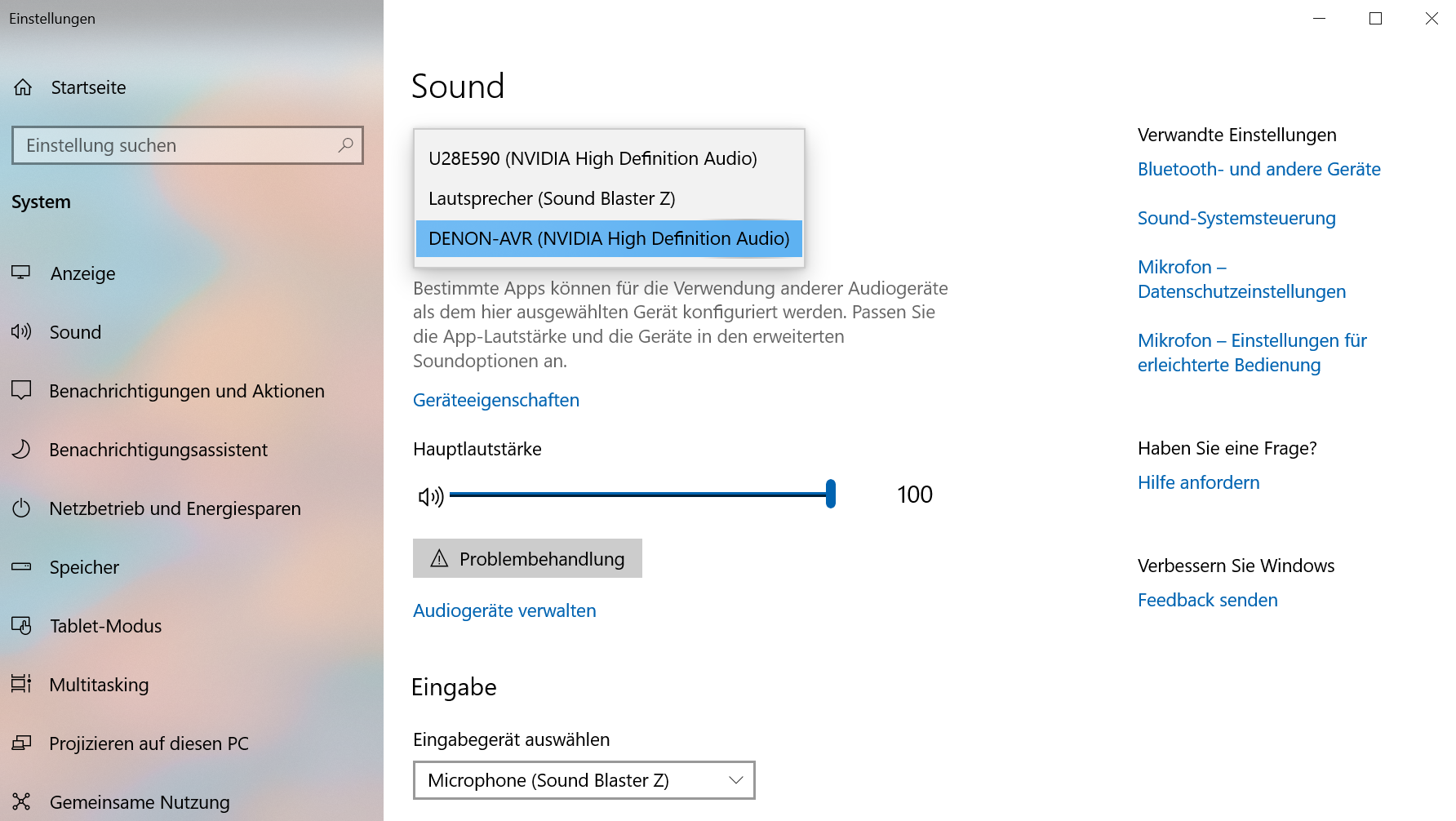Select Lautsprecher (Sound Blaster Z) output
The image size is (1456, 821).
point(609,198)
